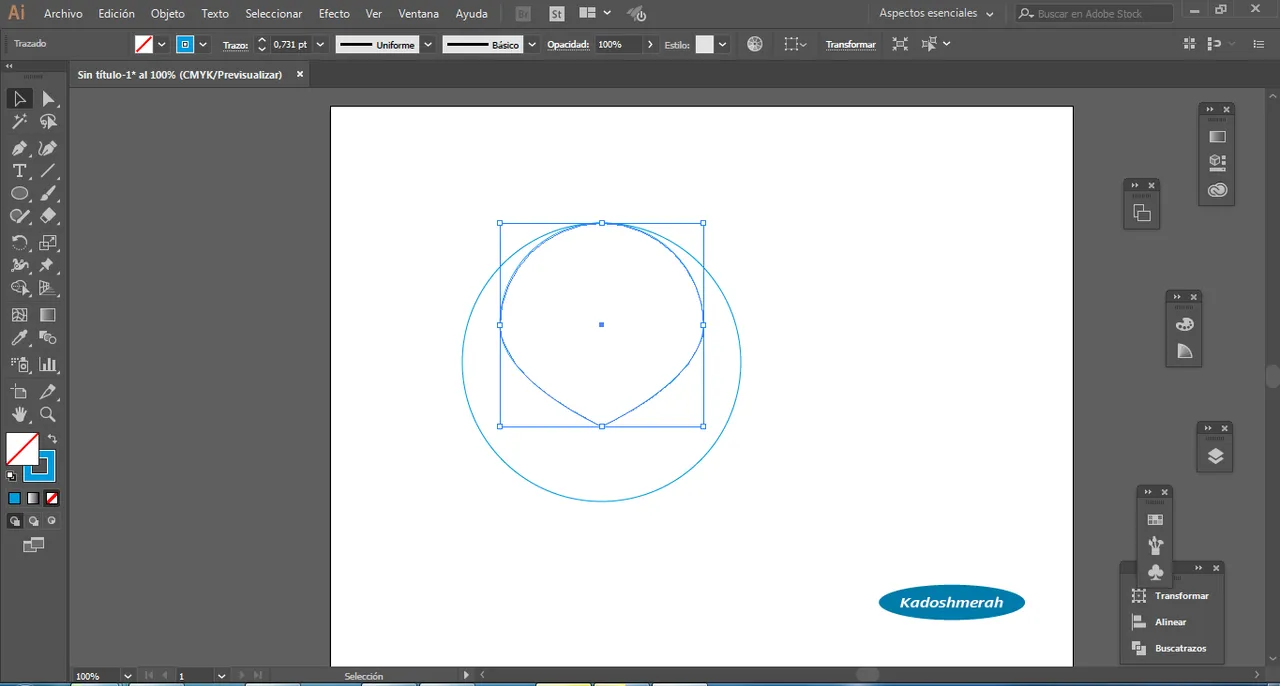The height and width of the screenshot is (686, 1280).
Task: Activate the Zoom tool
Action: pyautogui.click(x=47, y=414)
